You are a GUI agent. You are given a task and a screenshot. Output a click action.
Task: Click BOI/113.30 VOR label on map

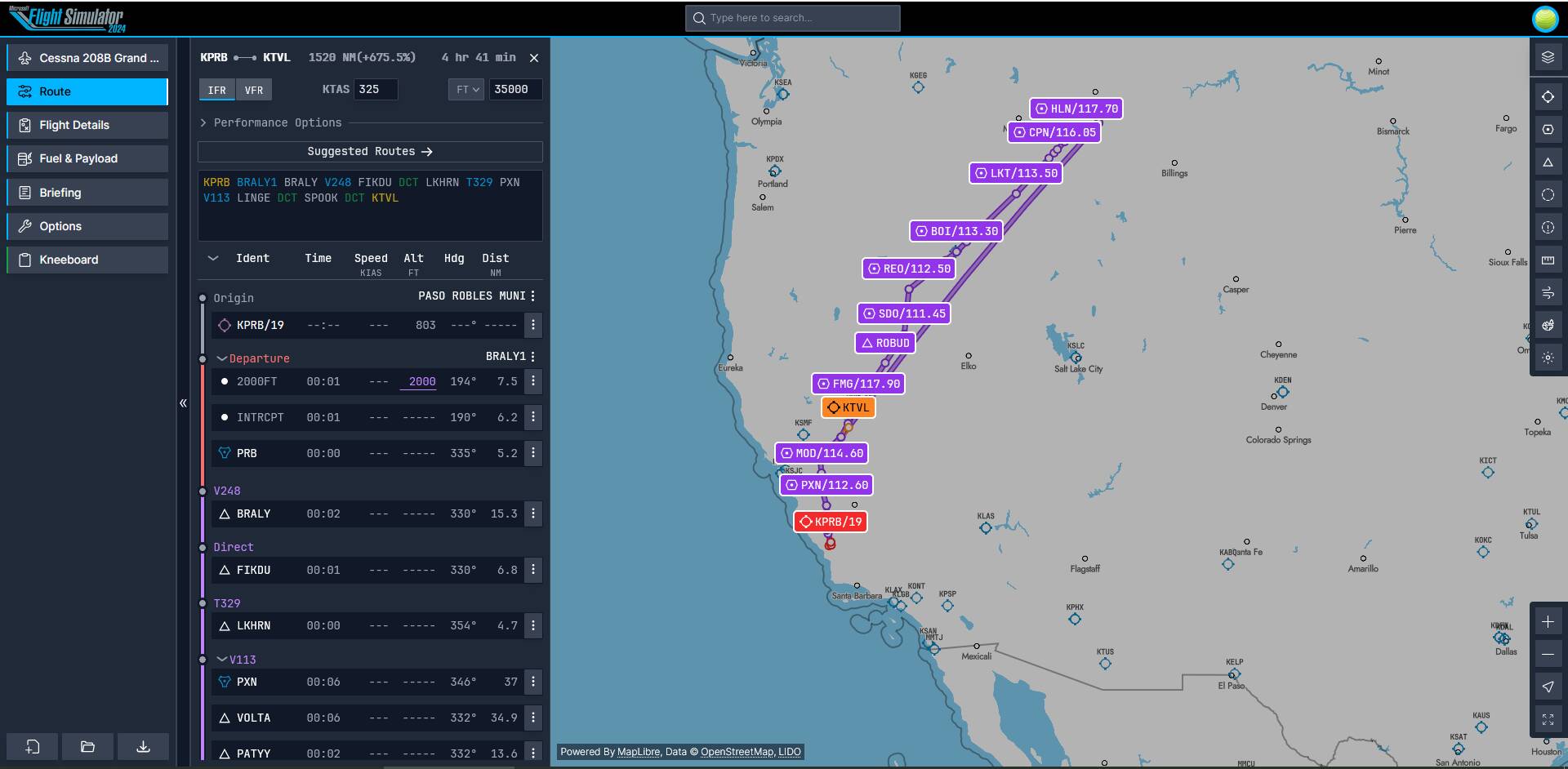[x=956, y=231]
